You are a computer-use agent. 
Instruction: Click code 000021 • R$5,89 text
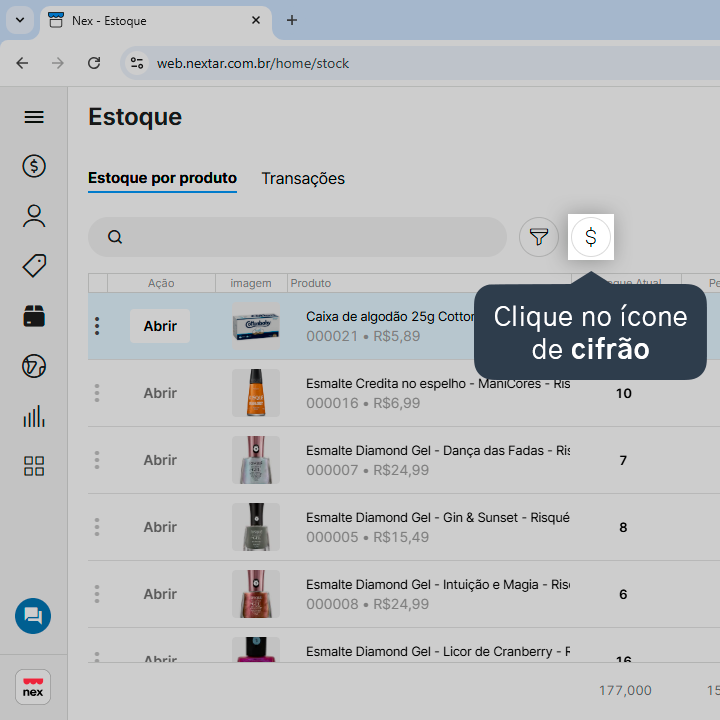[x=363, y=336]
